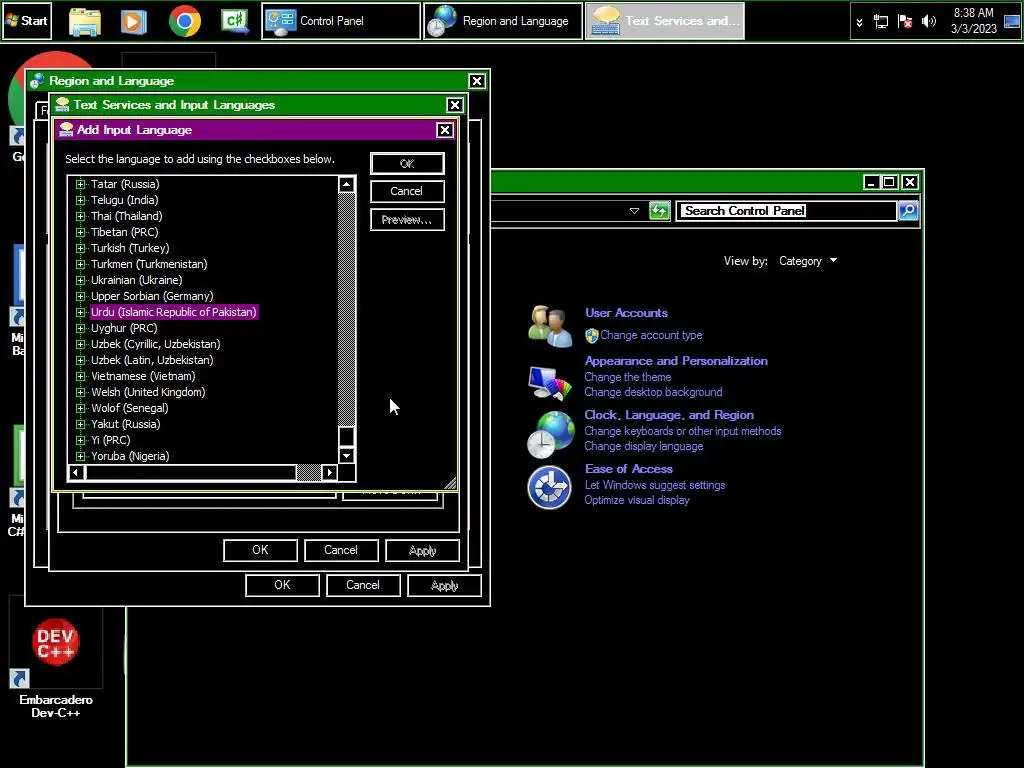Launch File Explorer from the taskbar
The width and height of the screenshot is (1024, 768).
[85, 22]
